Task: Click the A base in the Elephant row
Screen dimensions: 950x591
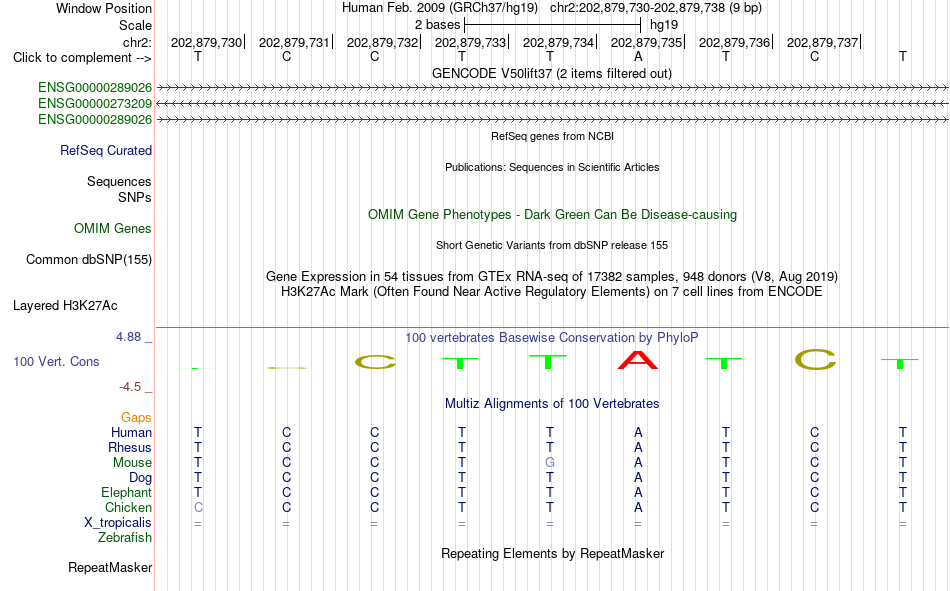Action: click(638, 492)
